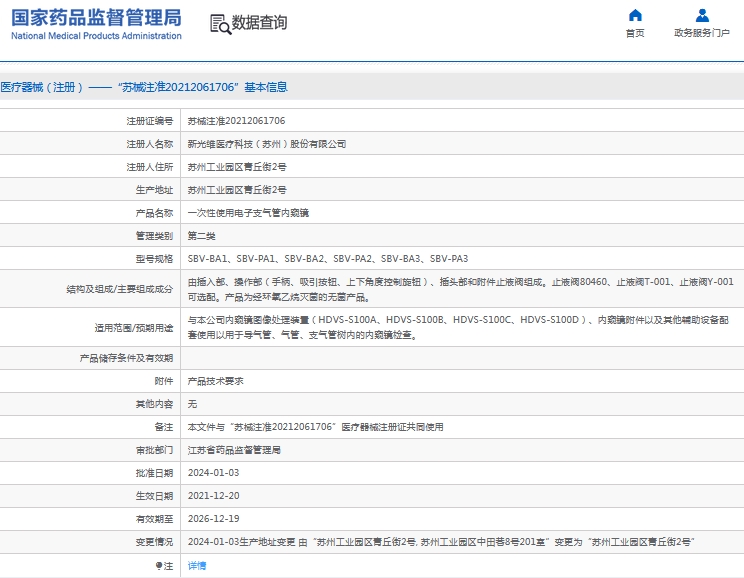Click the 适用范围/预期用途 row label
744x578 pixels.
click(134, 328)
